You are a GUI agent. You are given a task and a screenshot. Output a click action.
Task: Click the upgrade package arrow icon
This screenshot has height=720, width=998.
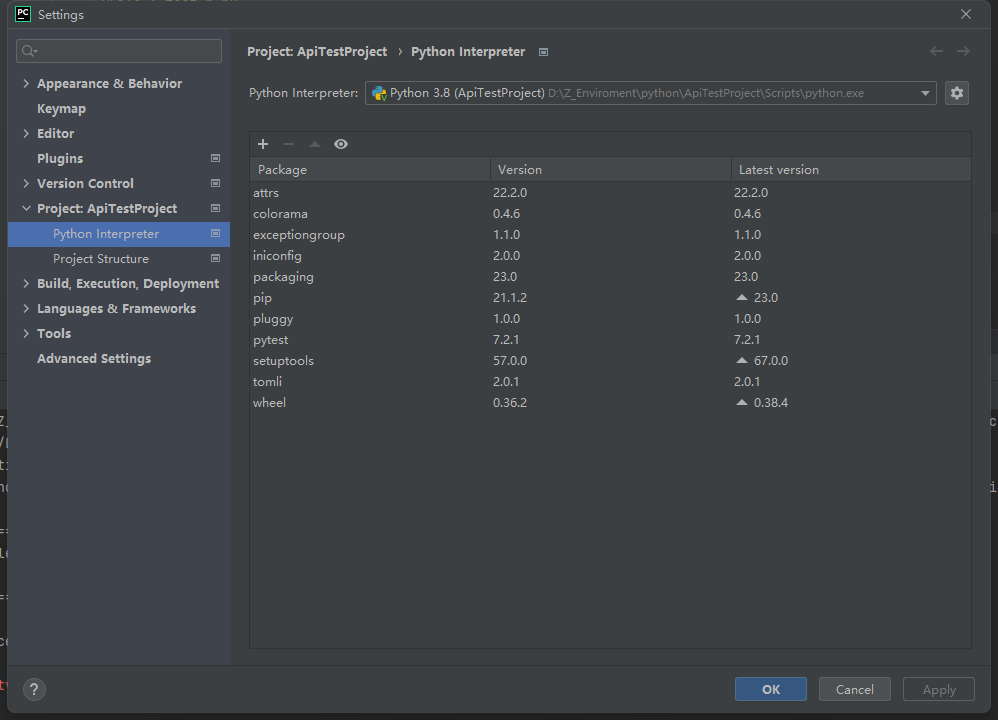(314, 144)
